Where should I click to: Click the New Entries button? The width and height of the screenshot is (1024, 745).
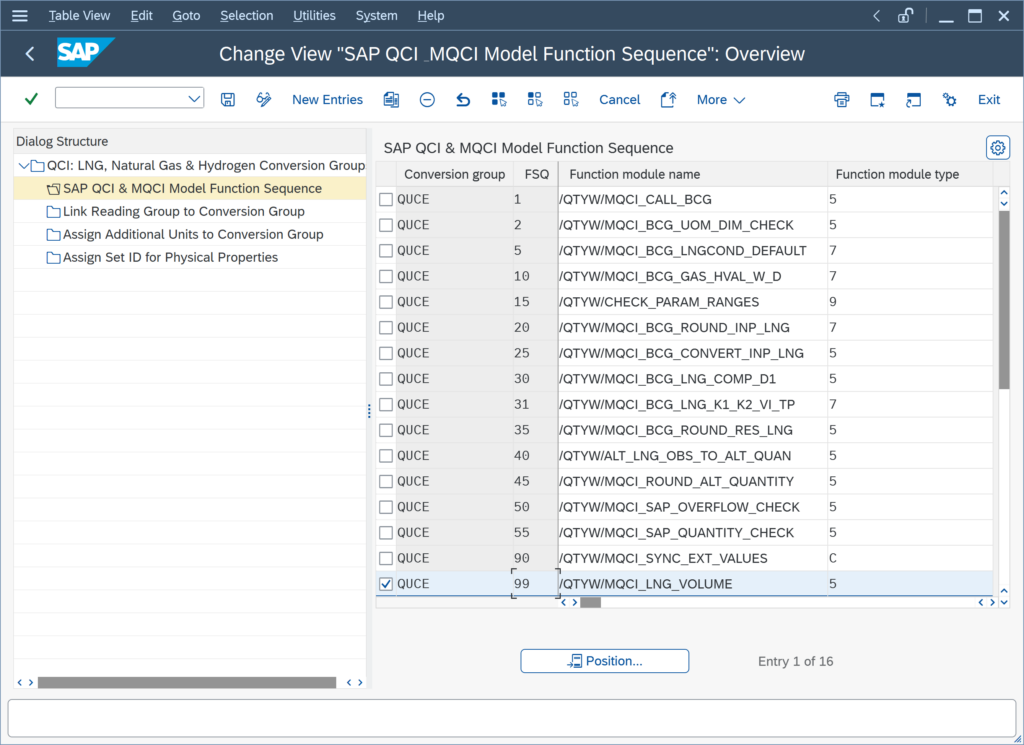tap(327, 100)
